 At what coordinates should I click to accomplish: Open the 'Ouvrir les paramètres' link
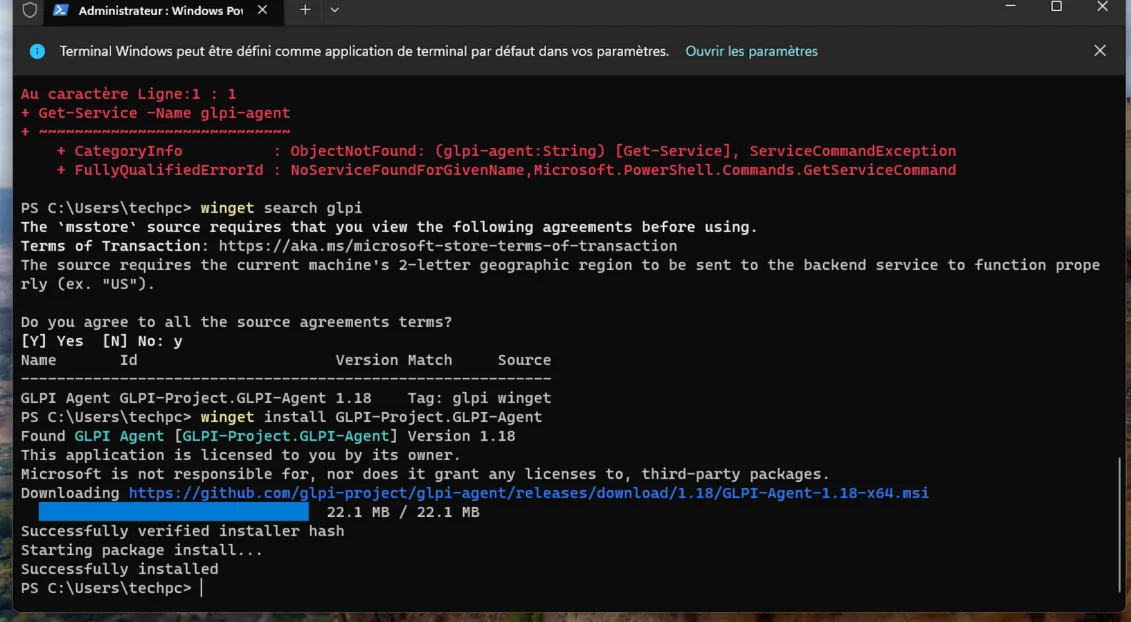tap(751, 51)
